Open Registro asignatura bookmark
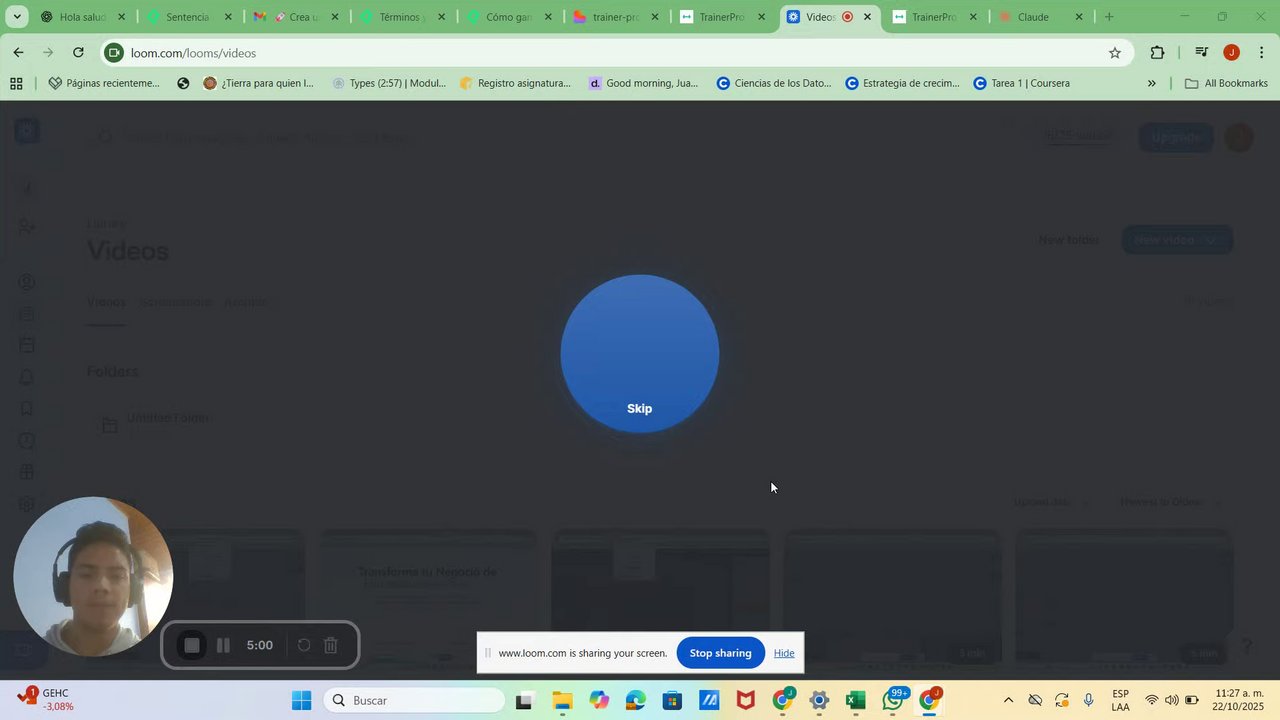Image resolution: width=1280 pixels, height=720 pixels. pyautogui.click(x=516, y=84)
